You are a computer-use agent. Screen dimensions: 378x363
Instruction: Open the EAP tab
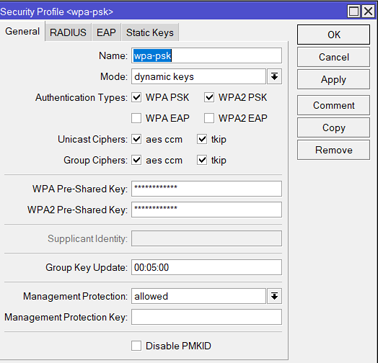[x=106, y=32]
